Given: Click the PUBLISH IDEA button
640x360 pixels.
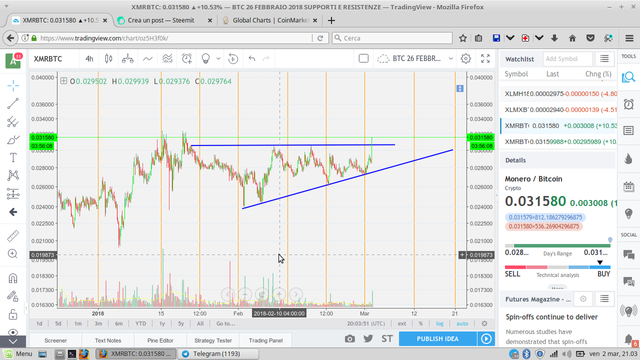Looking at the screenshot, I should tap(438, 339).
